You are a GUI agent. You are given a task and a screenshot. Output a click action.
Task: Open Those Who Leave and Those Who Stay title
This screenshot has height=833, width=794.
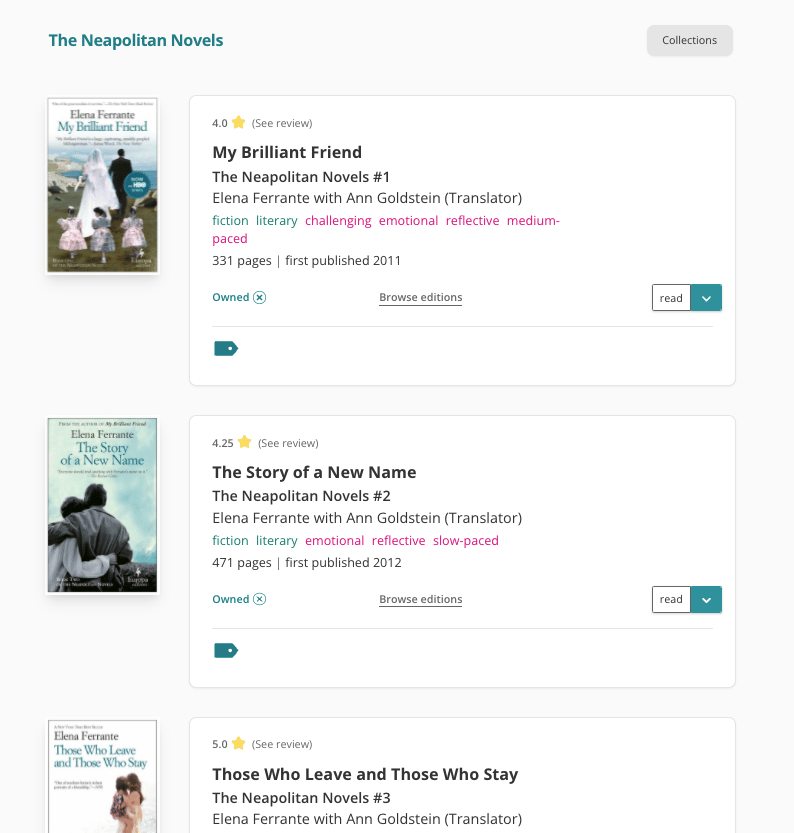(365, 775)
